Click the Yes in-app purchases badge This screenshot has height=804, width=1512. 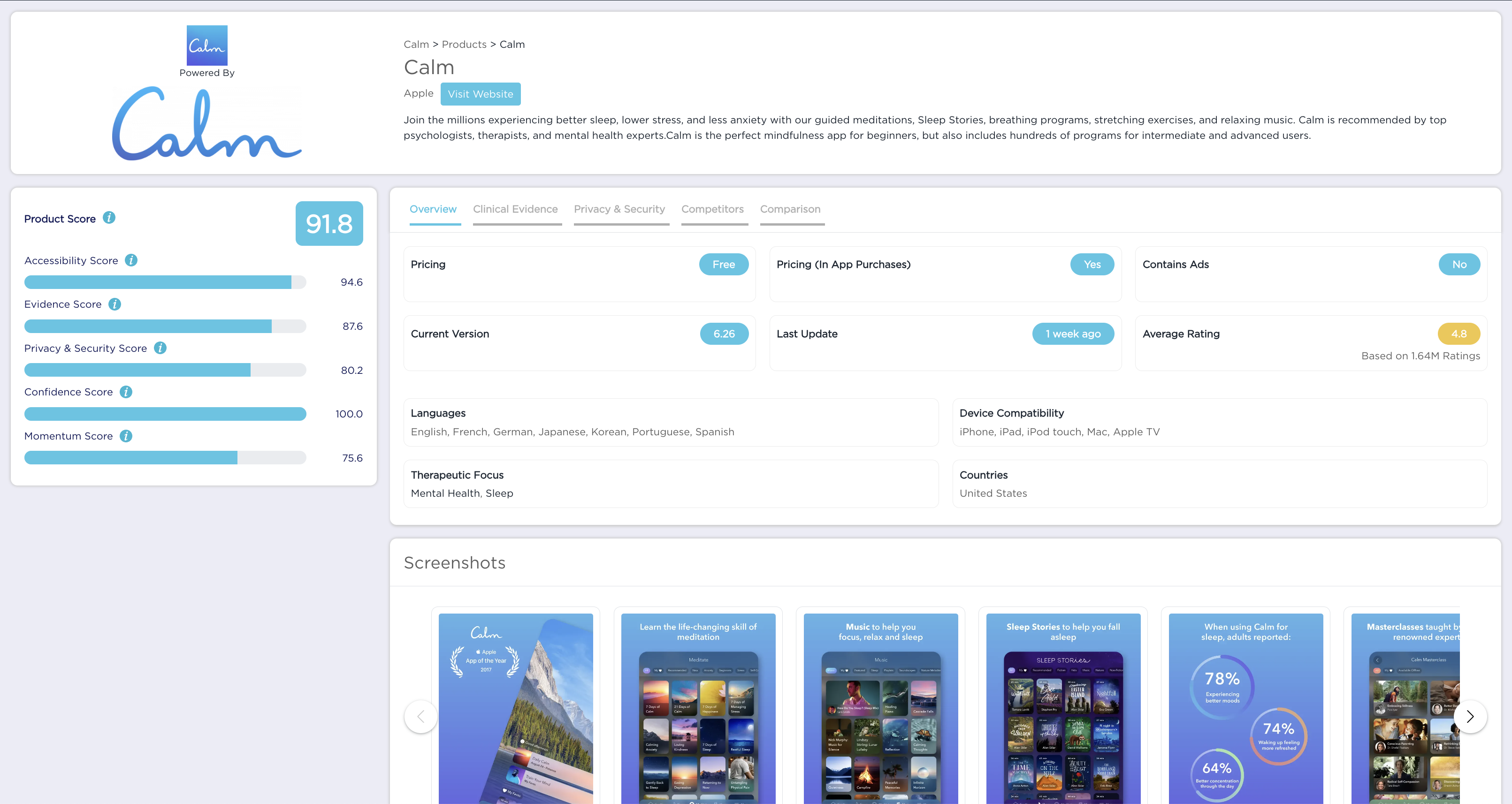click(x=1092, y=264)
